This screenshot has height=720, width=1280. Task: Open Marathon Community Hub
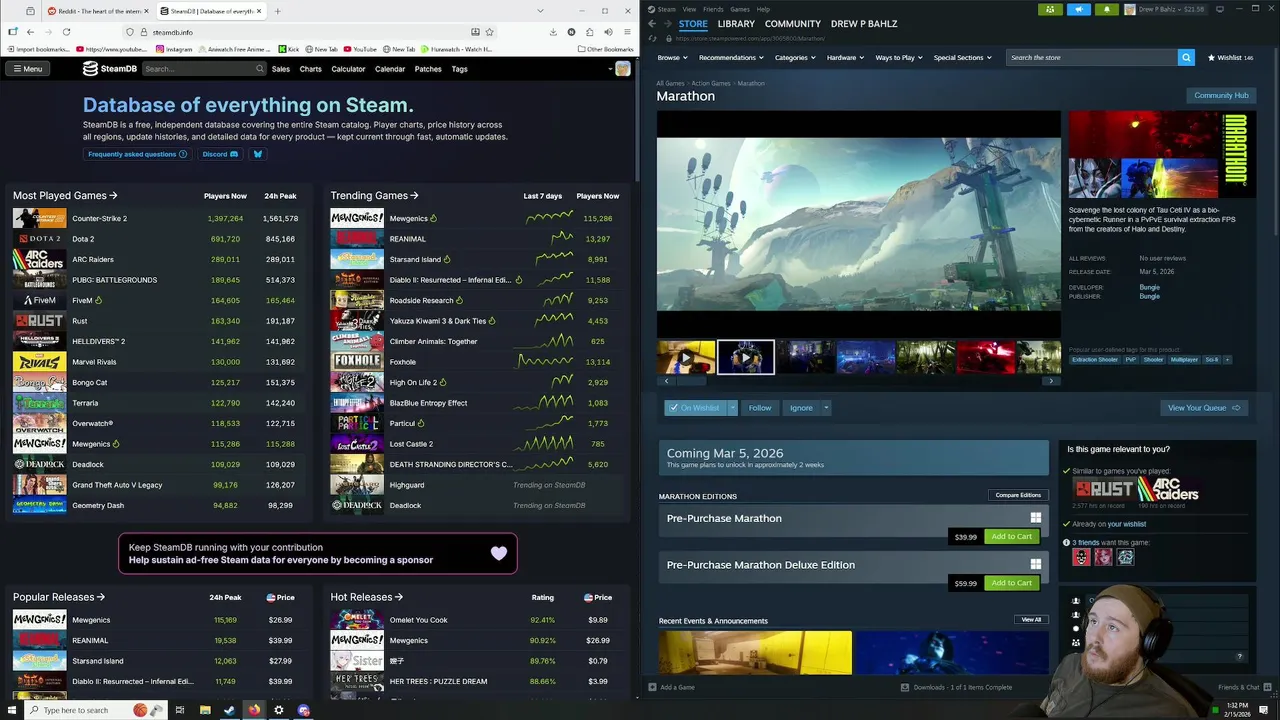click(1221, 95)
